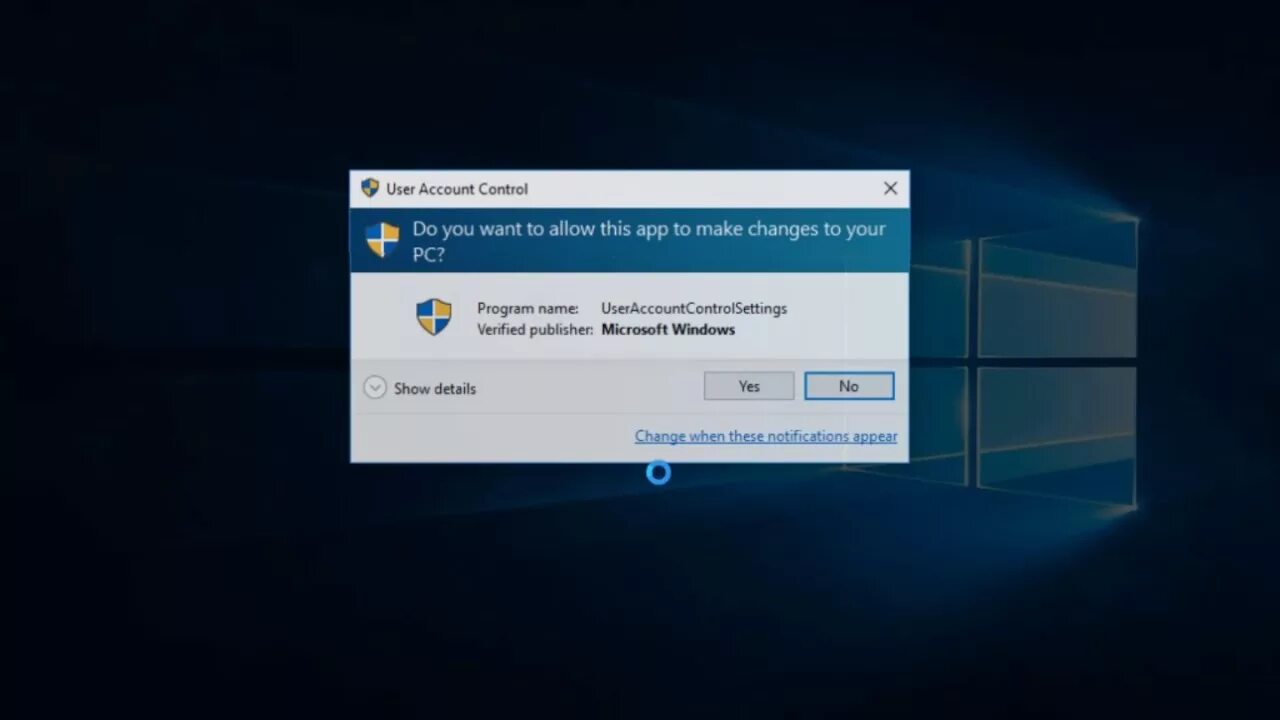Click the 'Program name:' label

(528, 308)
